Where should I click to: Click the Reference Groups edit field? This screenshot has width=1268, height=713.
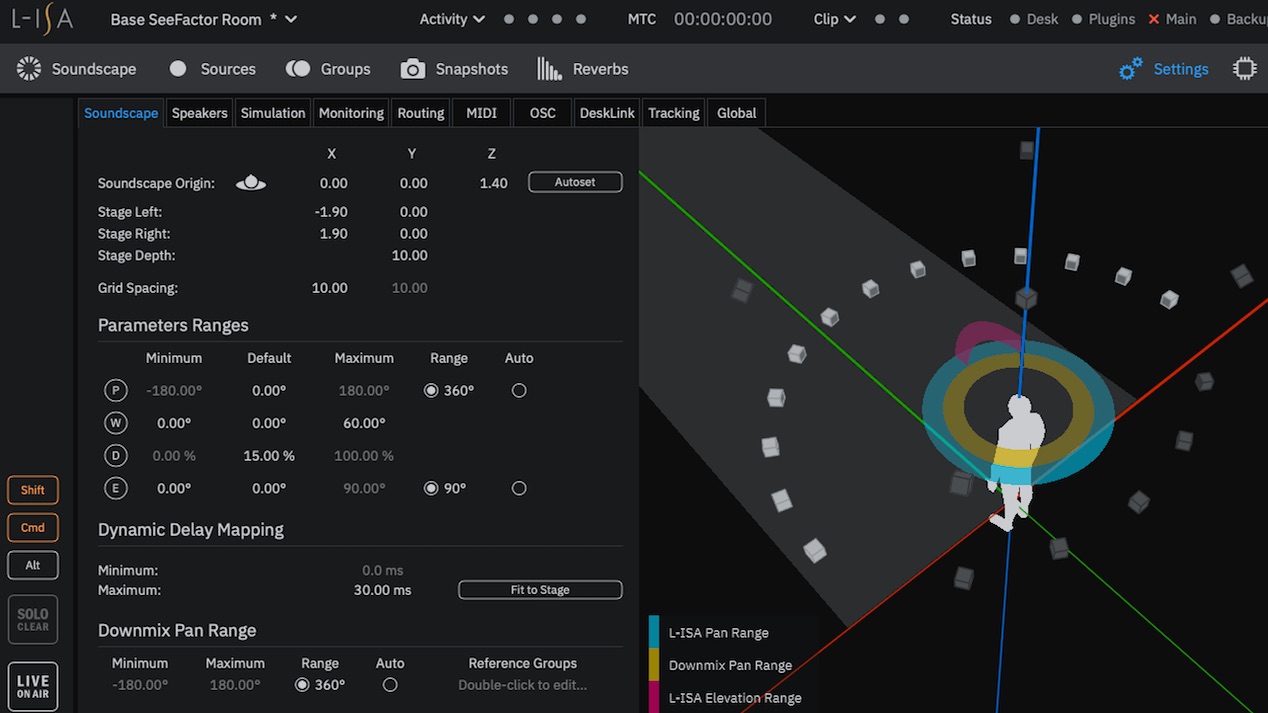click(522, 684)
